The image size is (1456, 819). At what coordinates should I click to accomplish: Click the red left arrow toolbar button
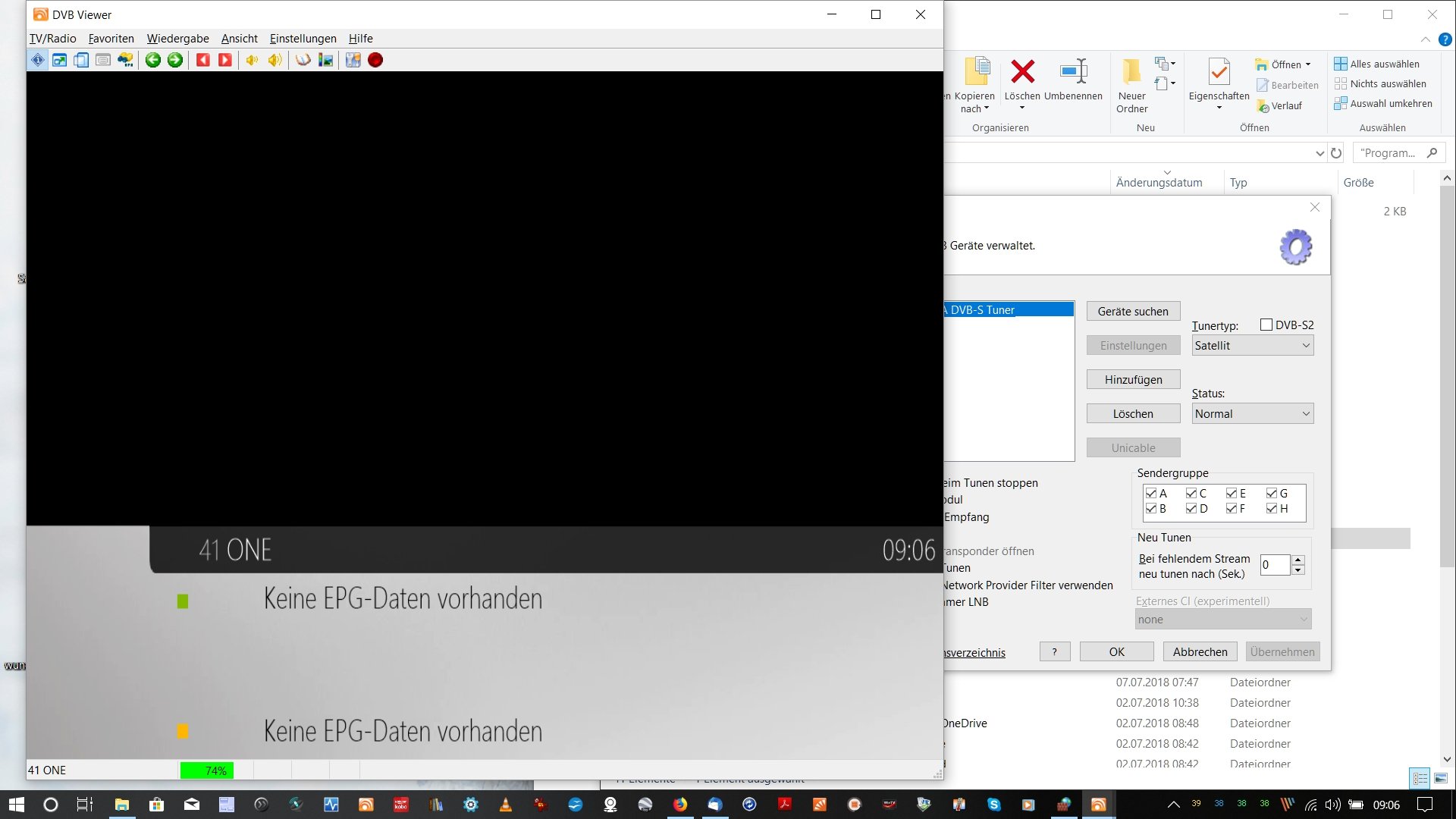[203, 60]
